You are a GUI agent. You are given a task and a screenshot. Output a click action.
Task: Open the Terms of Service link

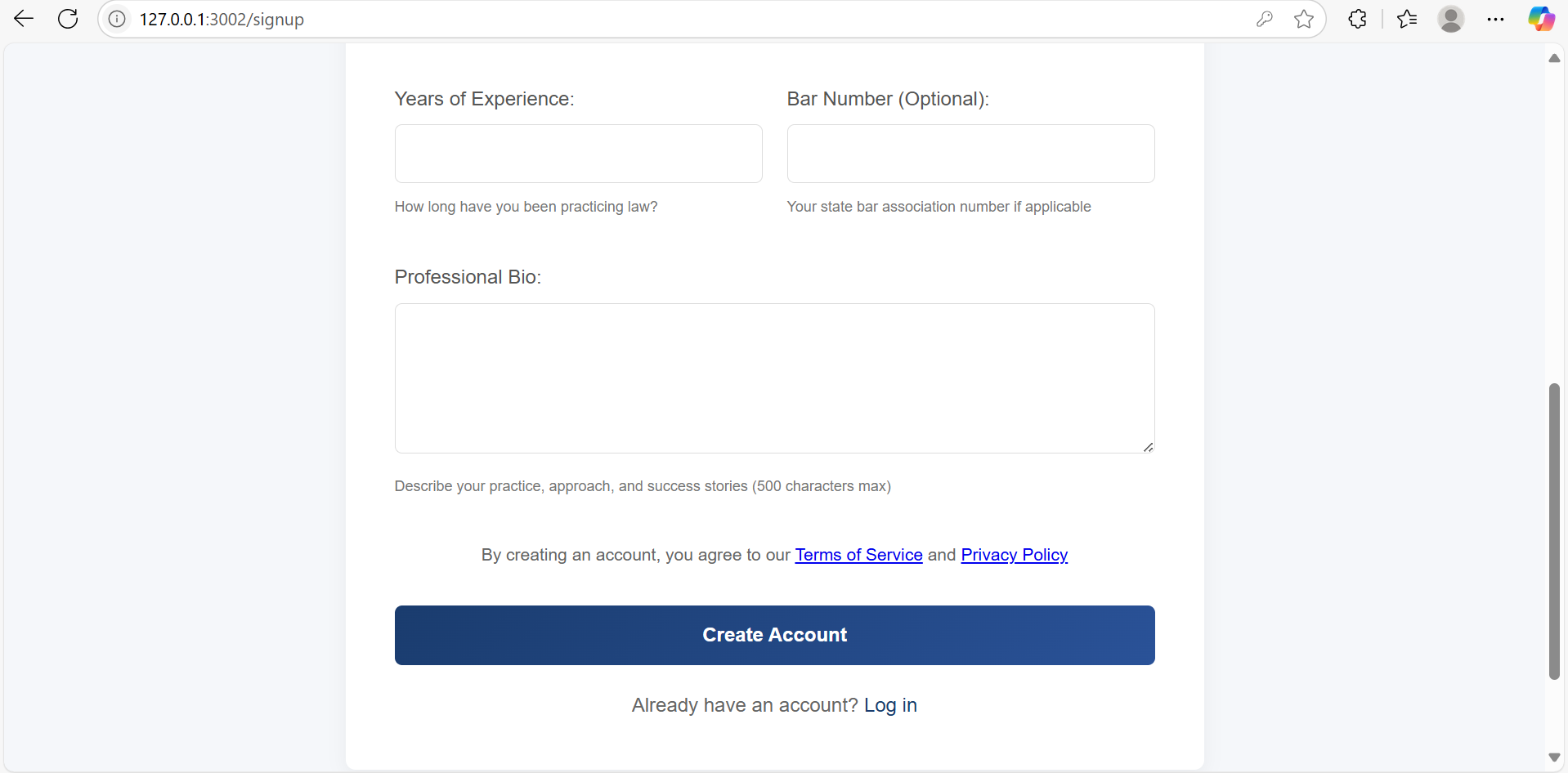858,555
